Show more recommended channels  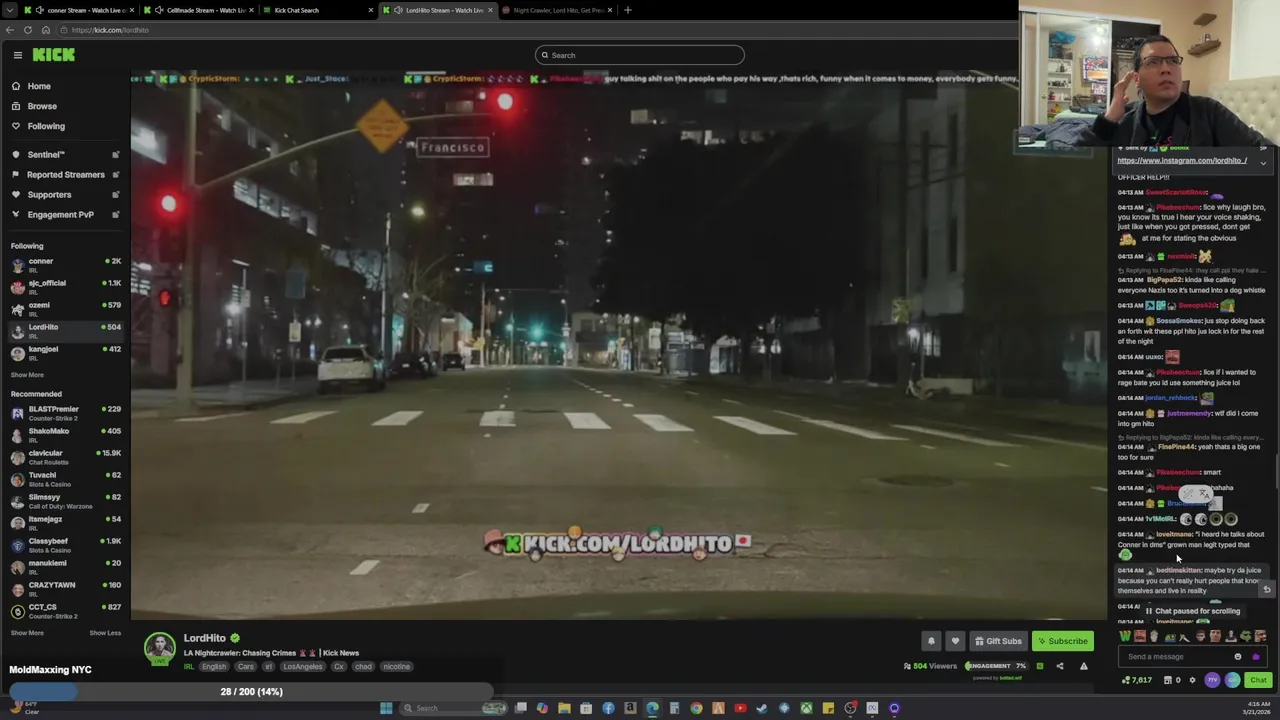point(27,633)
